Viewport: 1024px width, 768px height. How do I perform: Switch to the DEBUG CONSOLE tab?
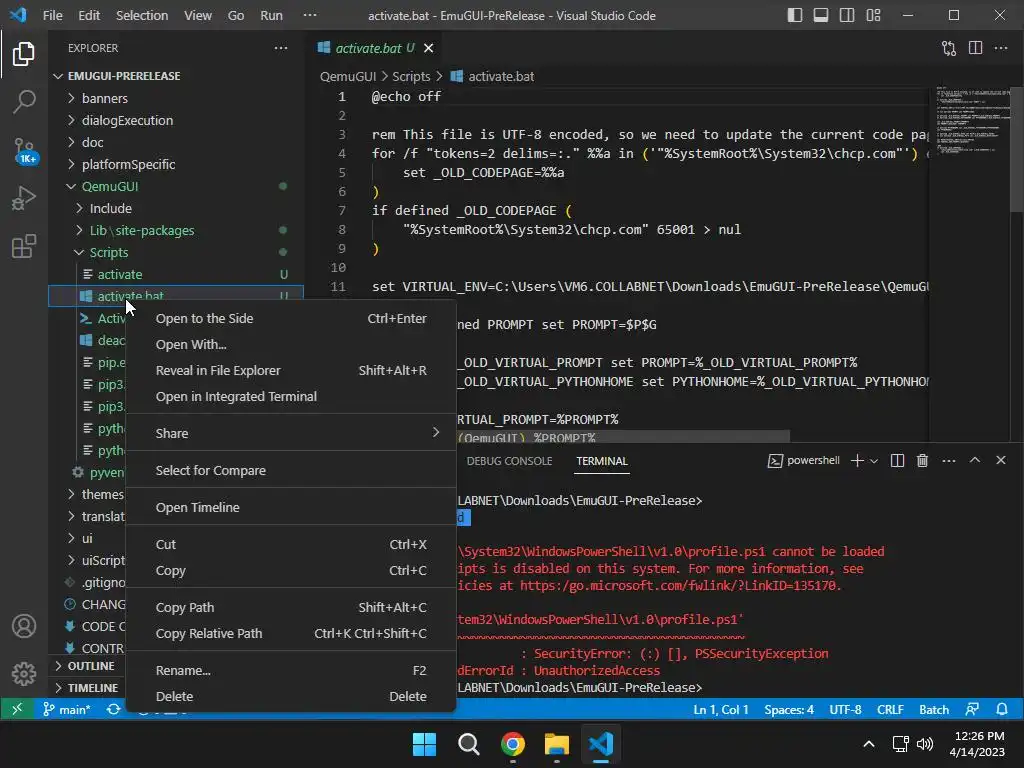[509, 461]
